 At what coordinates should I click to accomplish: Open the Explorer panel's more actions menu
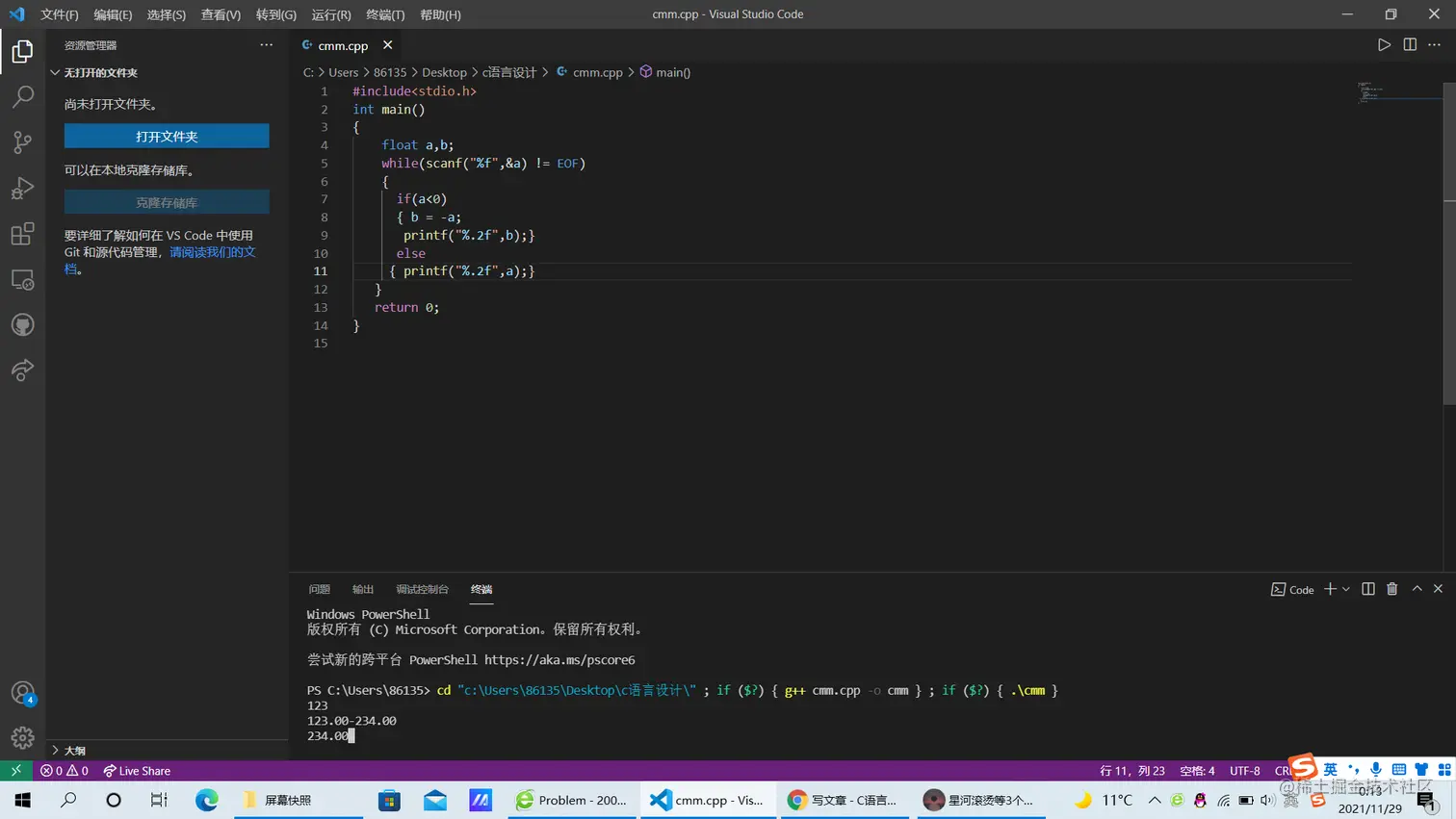tap(267, 45)
